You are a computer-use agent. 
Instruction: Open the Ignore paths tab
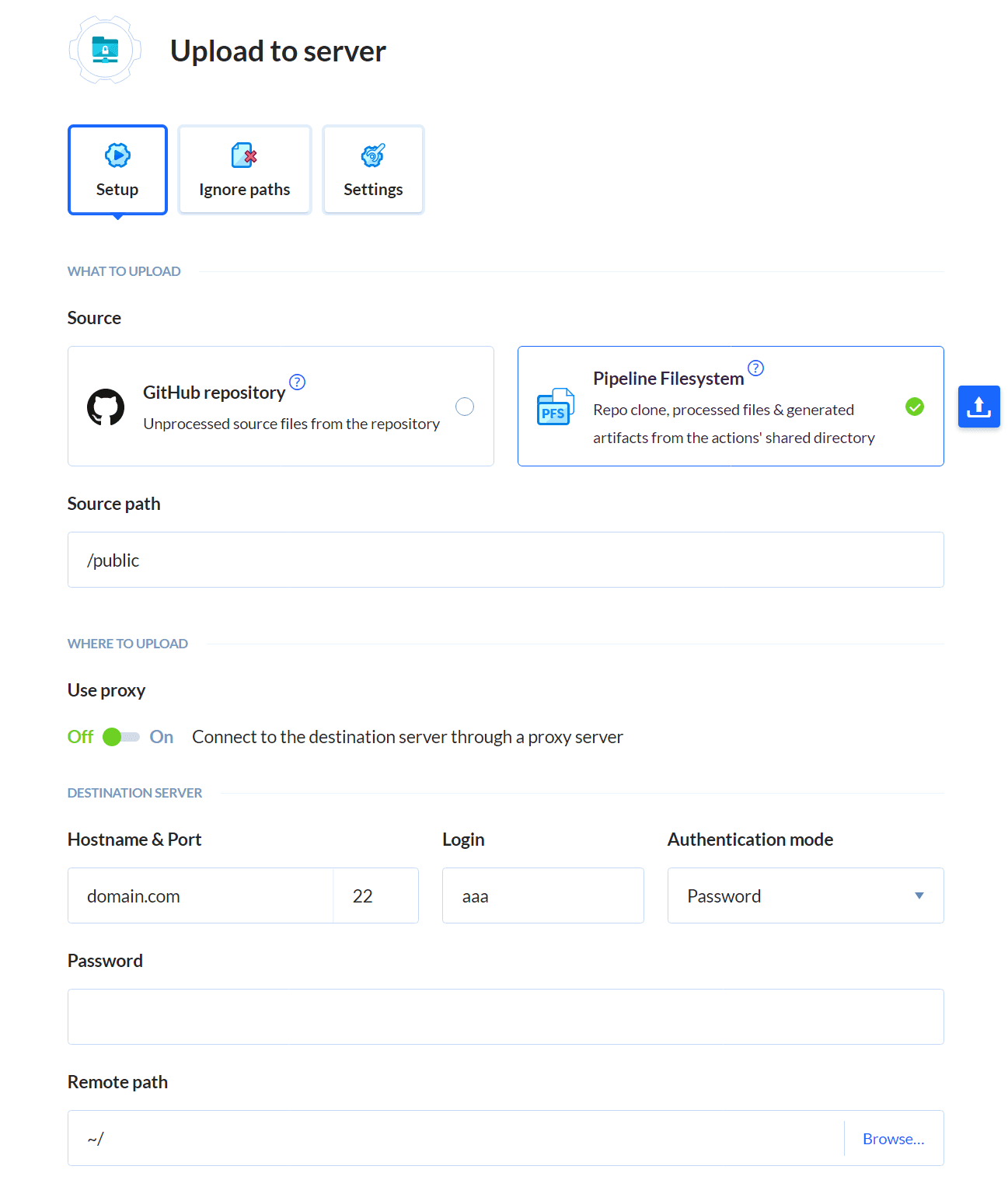click(244, 169)
